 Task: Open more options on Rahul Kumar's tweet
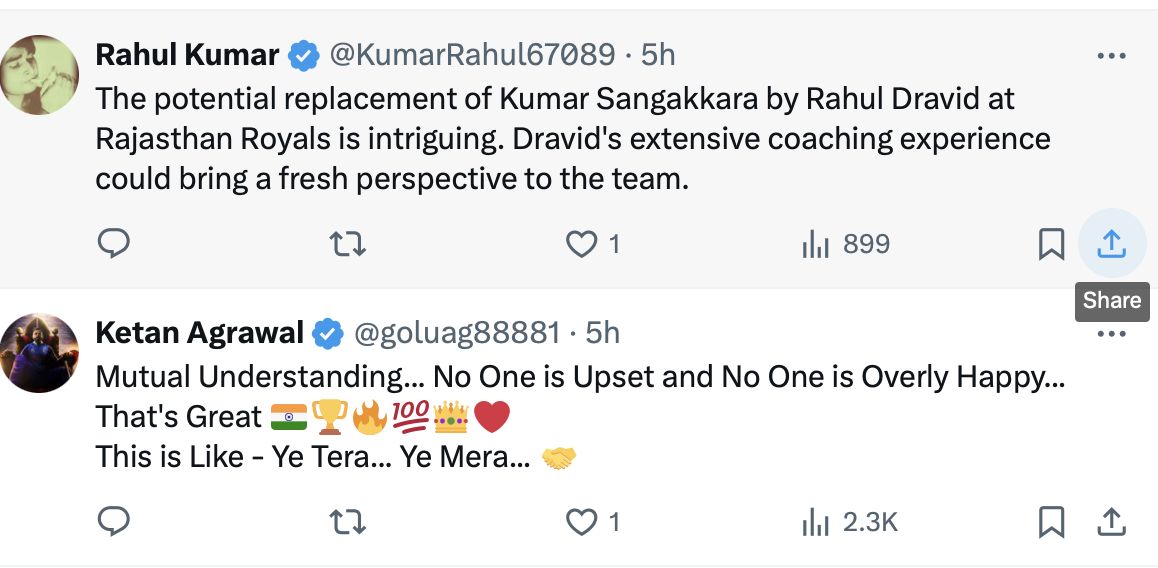(x=1112, y=57)
